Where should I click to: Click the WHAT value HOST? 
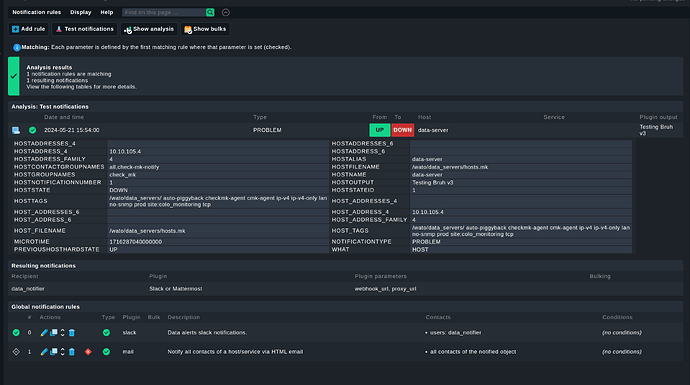420,249
